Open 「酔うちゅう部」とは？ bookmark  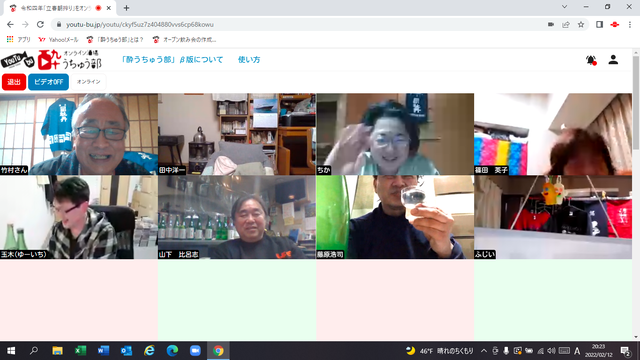tap(115, 40)
